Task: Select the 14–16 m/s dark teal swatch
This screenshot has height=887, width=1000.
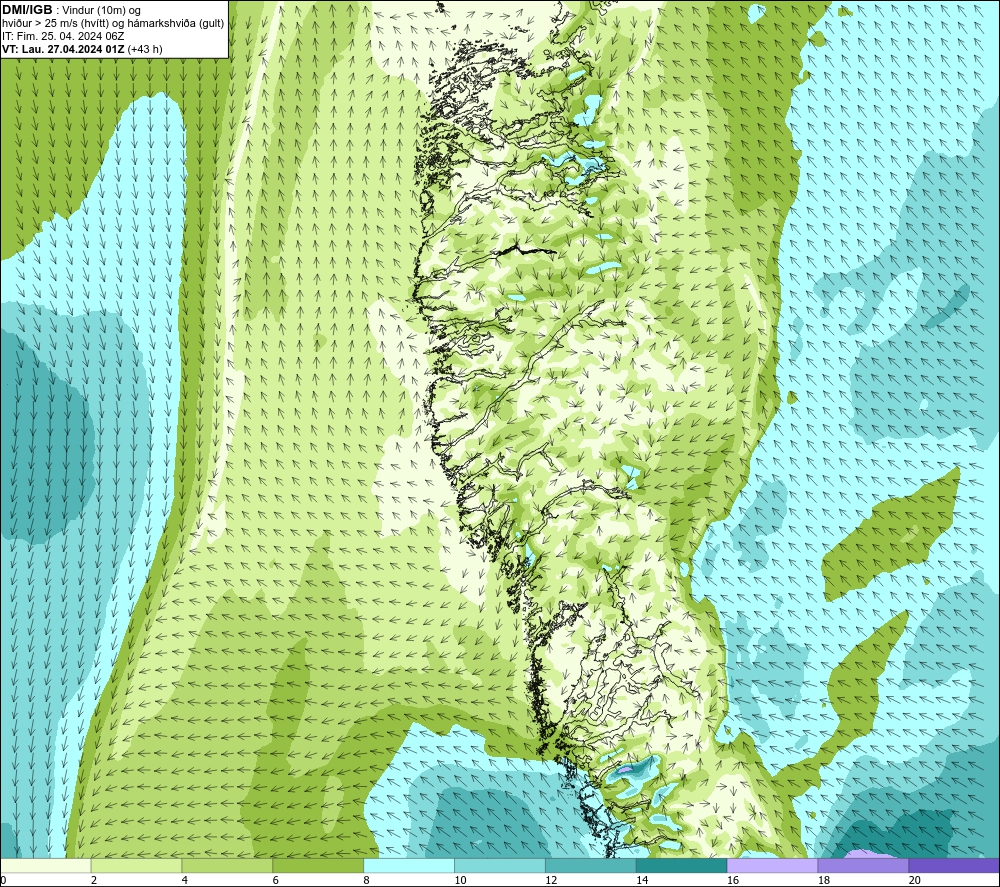Action: pyautogui.click(x=682, y=865)
